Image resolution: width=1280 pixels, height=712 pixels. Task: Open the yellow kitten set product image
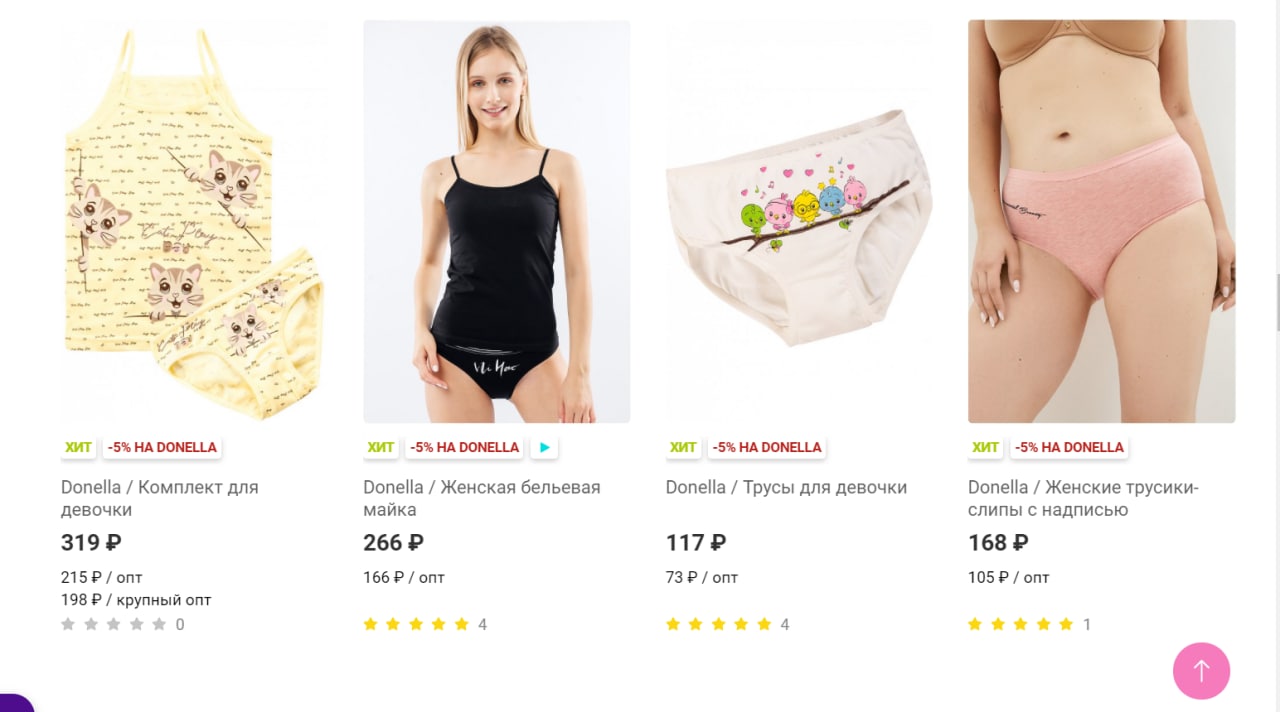tap(194, 221)
